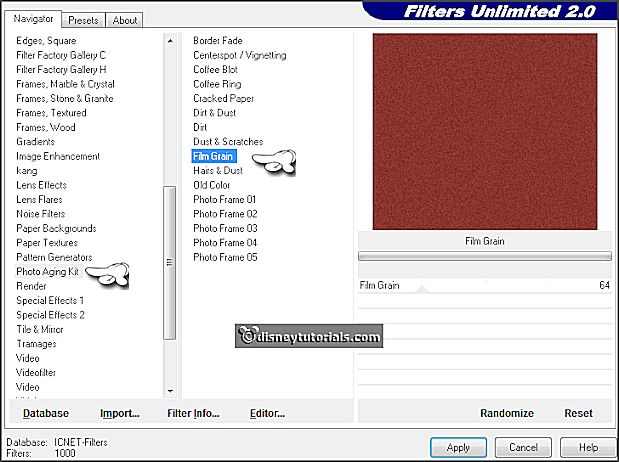619x462 pixels.
Task: Click the Import... button
Action: coord(120,413)
